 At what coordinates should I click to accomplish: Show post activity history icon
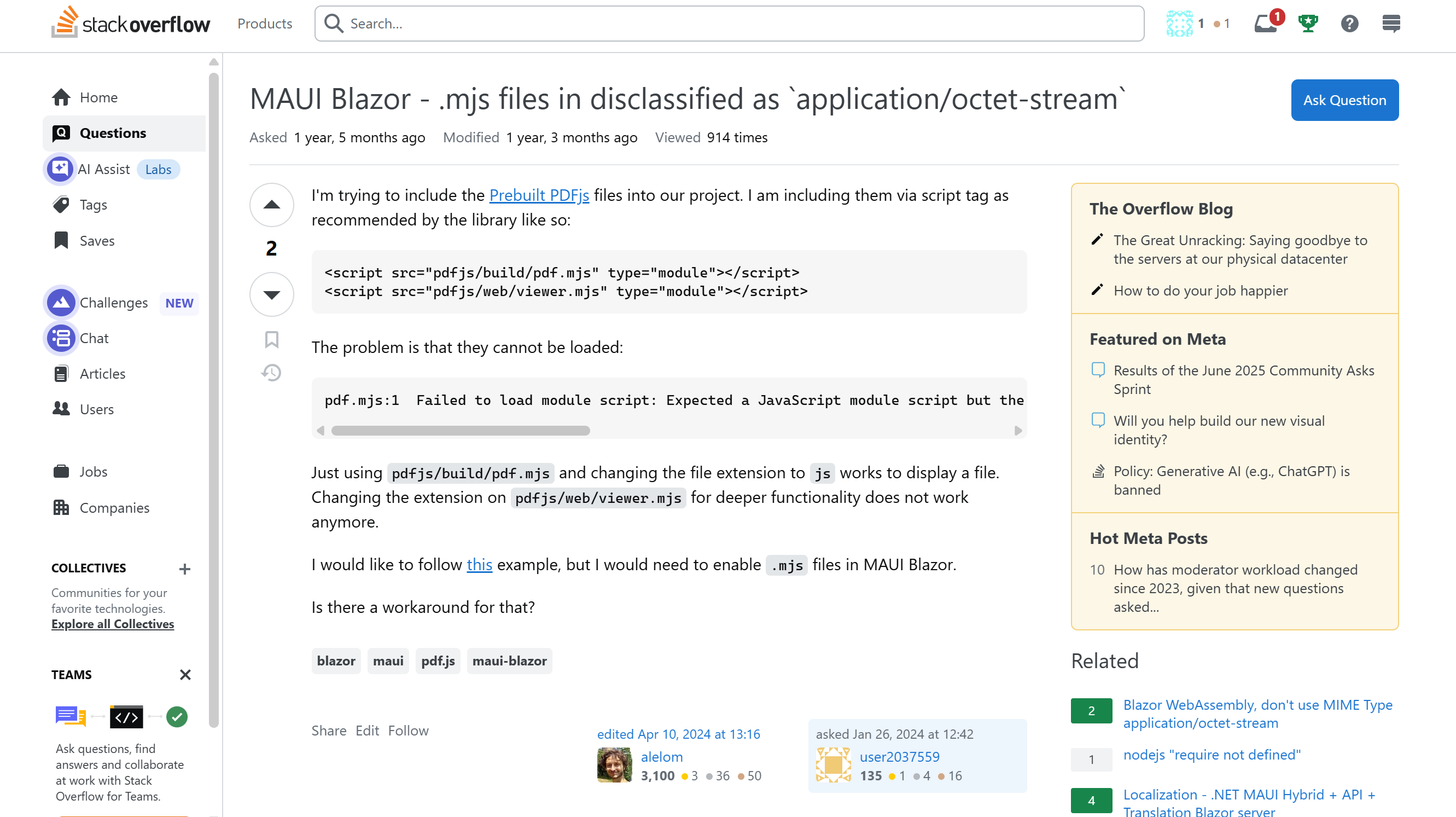point(271,373)
